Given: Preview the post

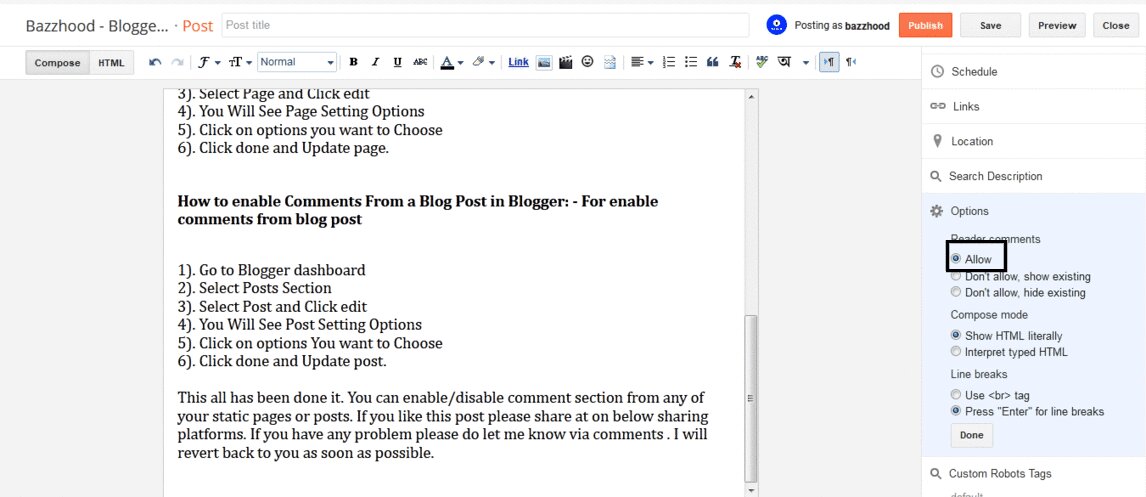Looking at the screenshot, I should coord(1057,25).
